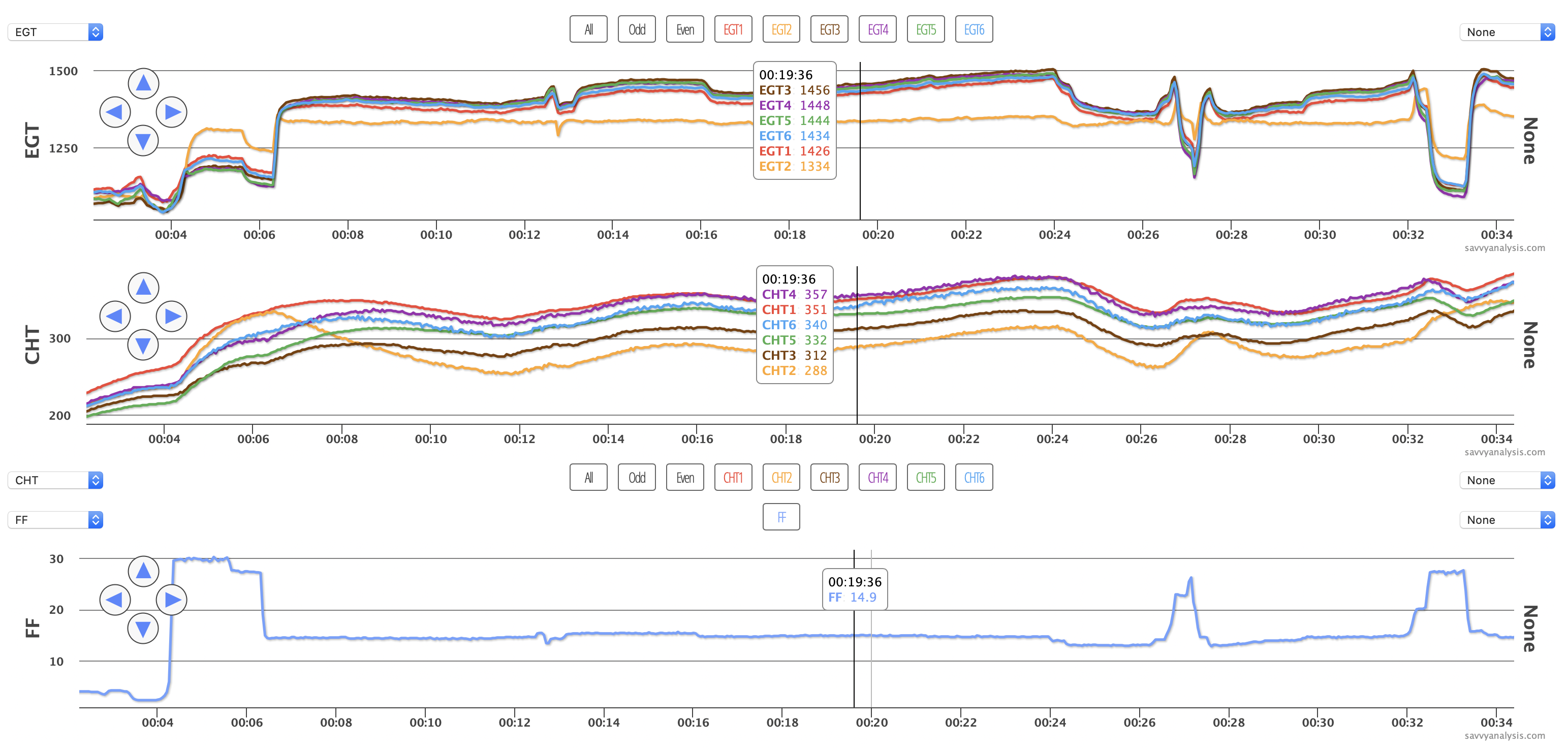1568x751 pixels.
Task: Click the 00:24 tick on EGT axis
Action: coord(1054,234)
